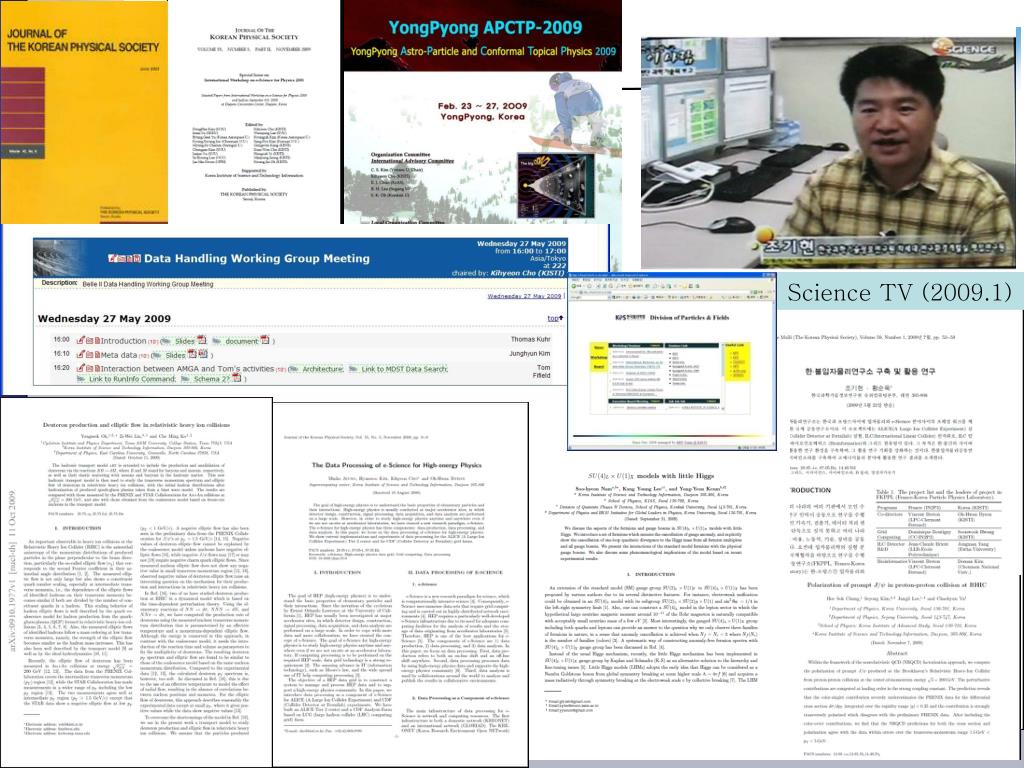
Task: Click the red document icon directly before Meta data title
Action: coord(97,355)
